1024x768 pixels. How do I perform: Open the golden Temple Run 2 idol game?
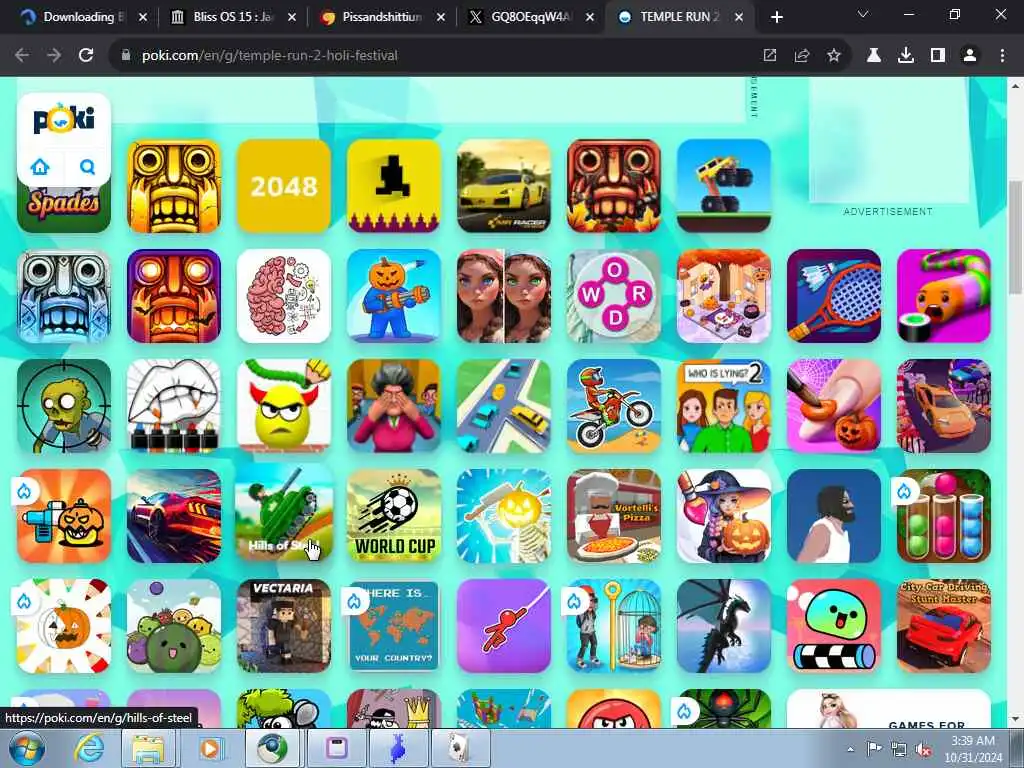coord(174,186)
